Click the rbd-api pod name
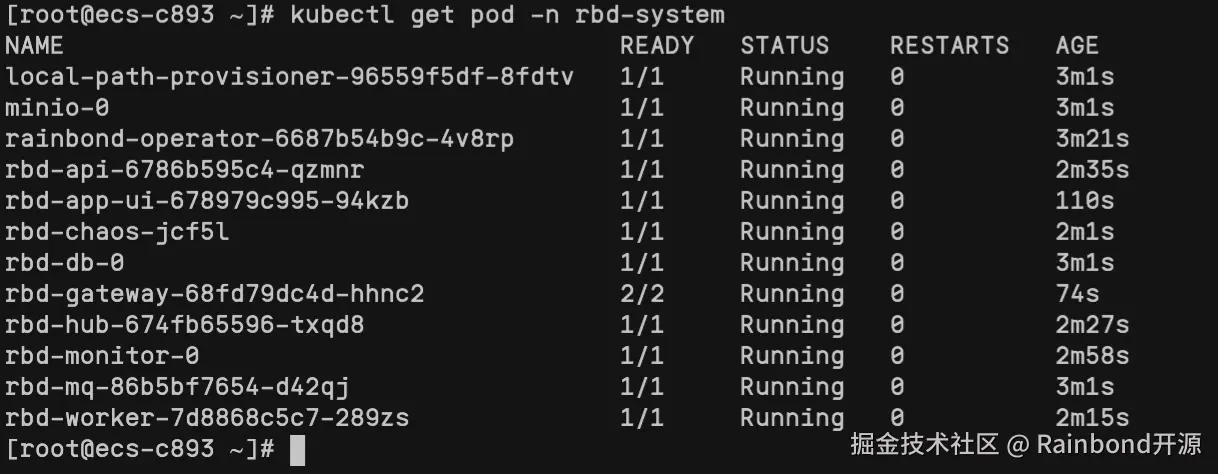The image size is (1218, 474). (x=184, y=170)
